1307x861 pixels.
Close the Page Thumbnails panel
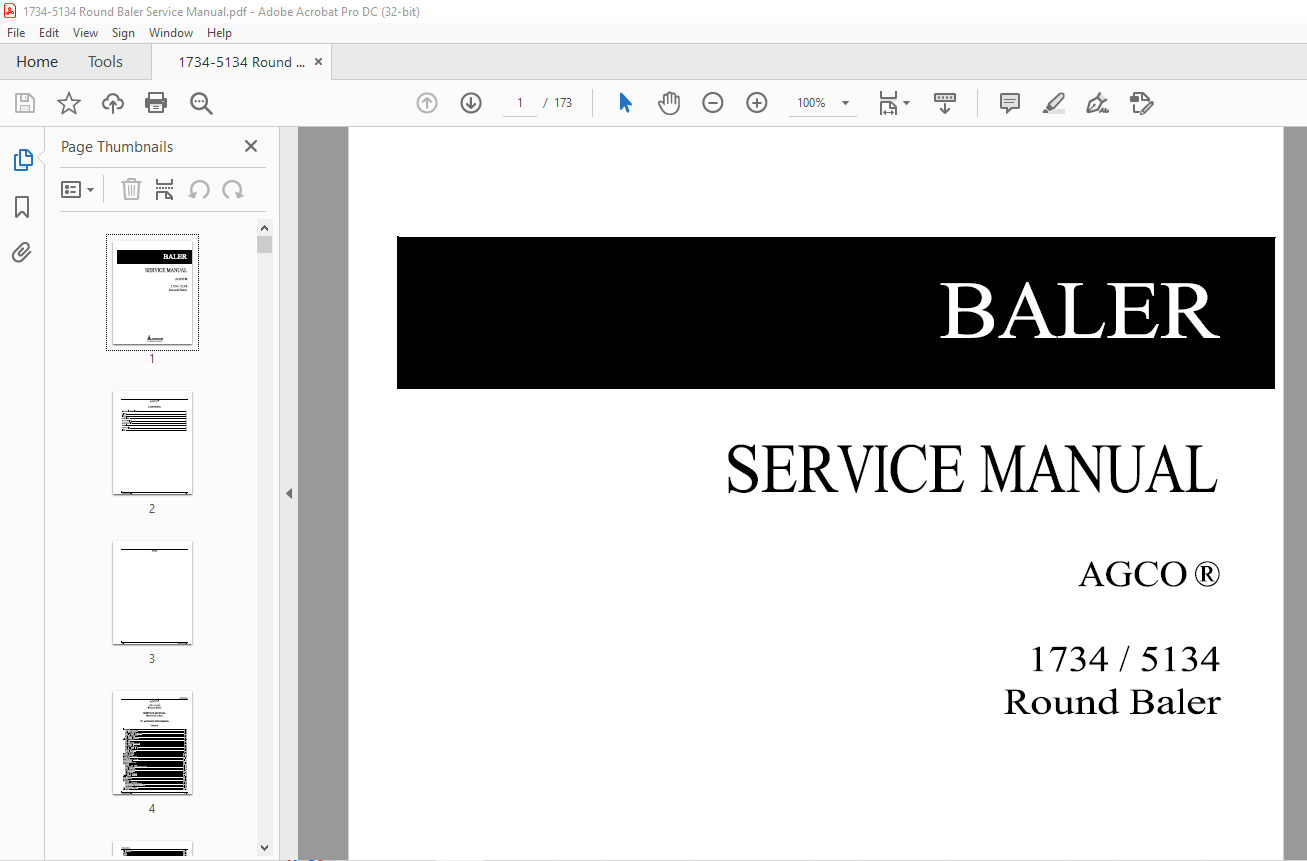coord(251,146)
